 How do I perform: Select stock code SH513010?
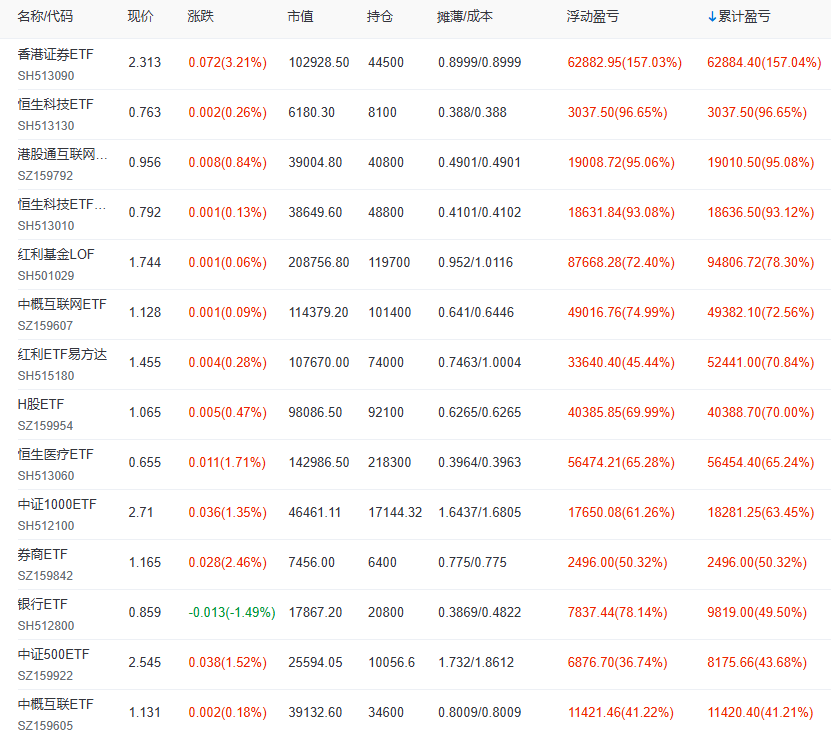pos(46,226)
